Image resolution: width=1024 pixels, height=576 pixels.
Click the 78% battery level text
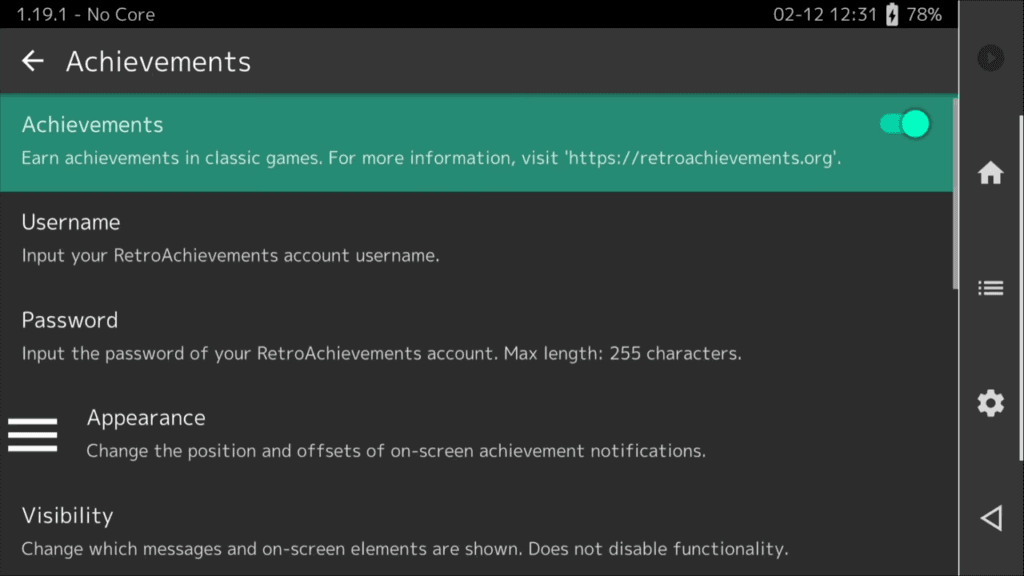point(924,15)
